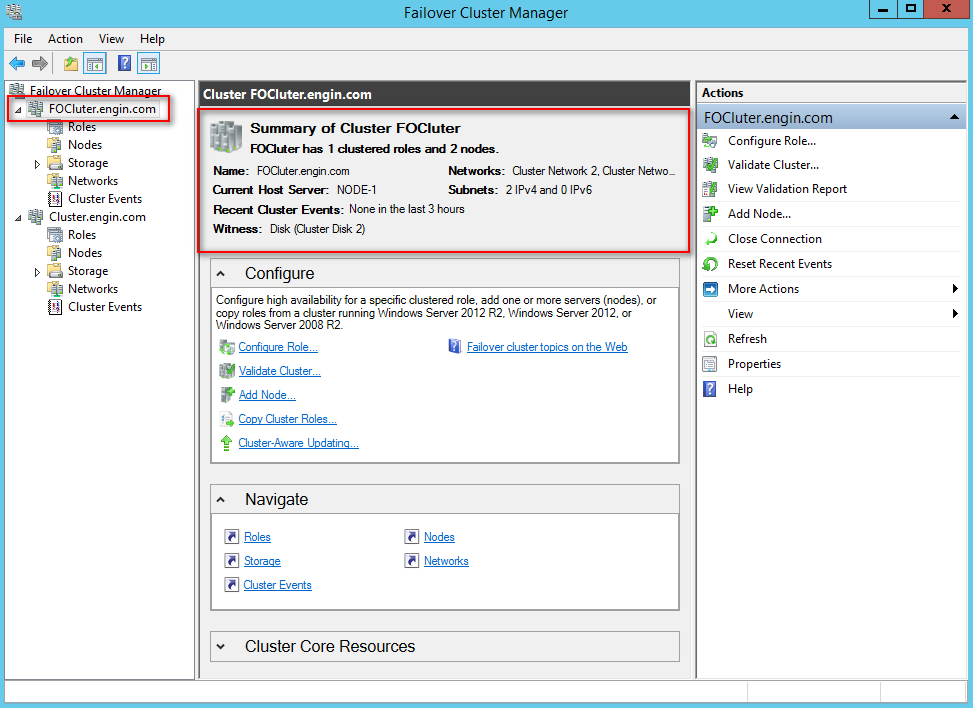Toggle the Show/Hide Action Pane toolbar icon
The width and height of the screenshot is (973, 708).
(x=149, y=63)
